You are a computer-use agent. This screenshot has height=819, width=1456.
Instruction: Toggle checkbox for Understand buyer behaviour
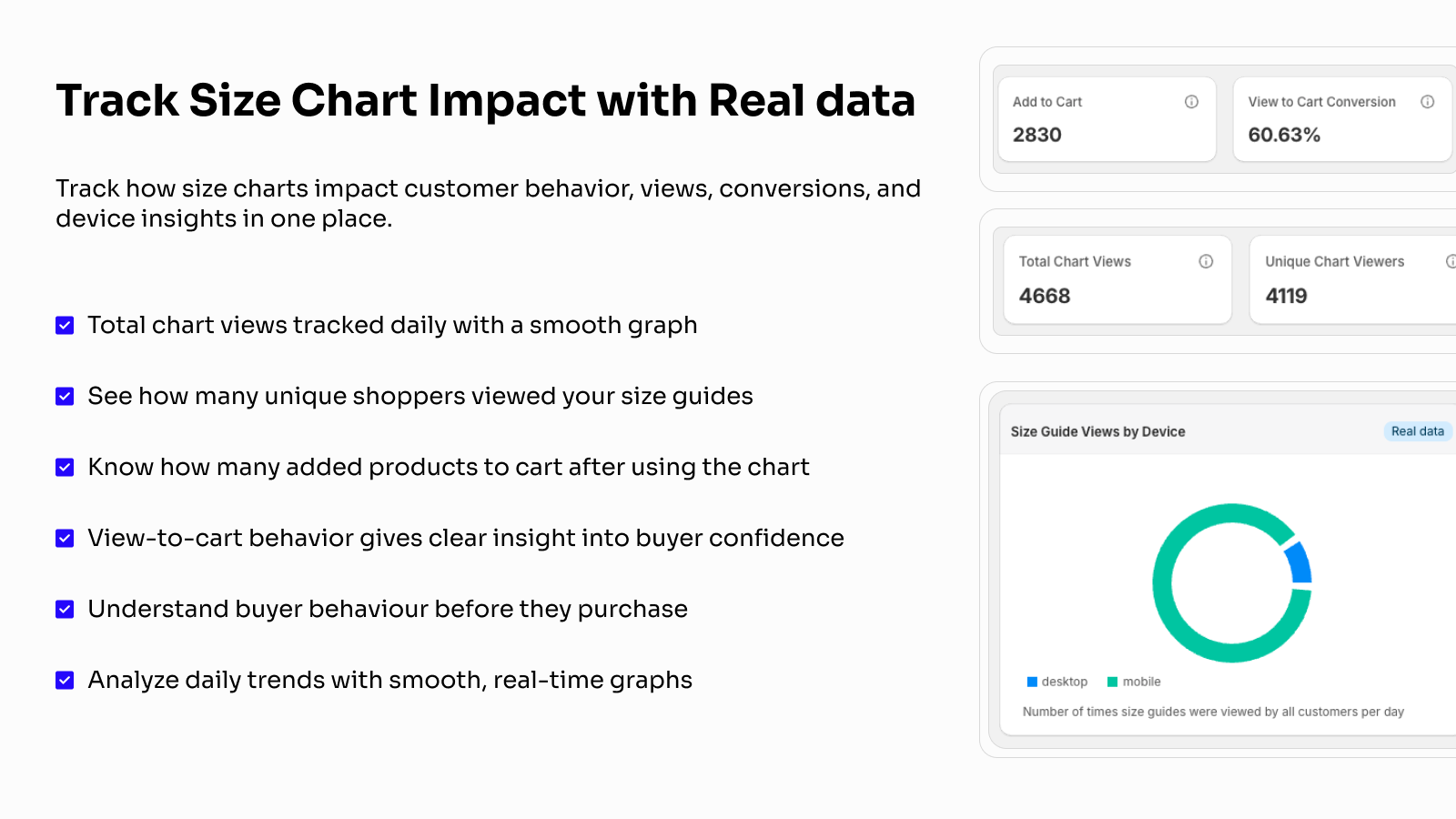(65, 609)
